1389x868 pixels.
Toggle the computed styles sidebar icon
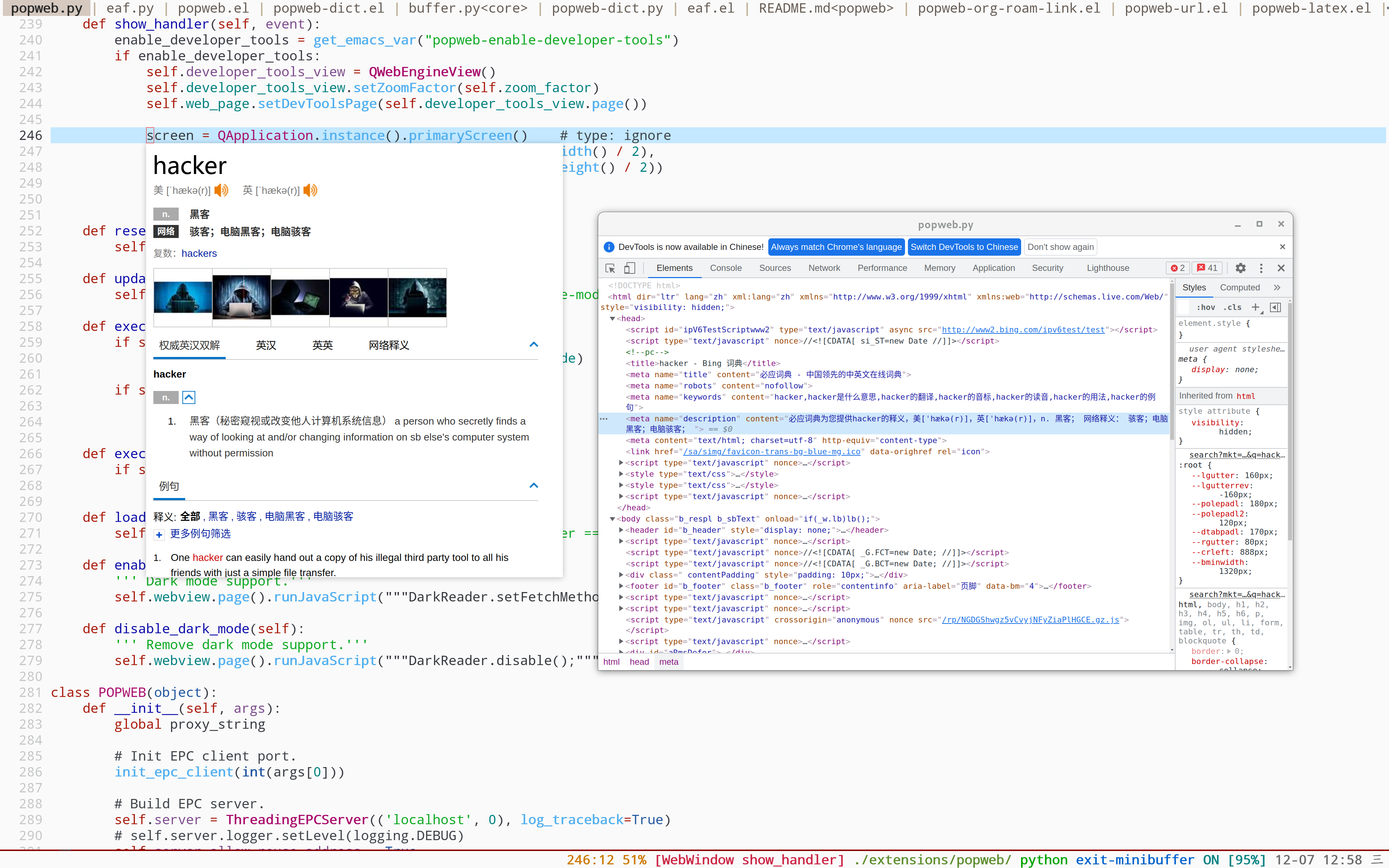coord(1275,307)
